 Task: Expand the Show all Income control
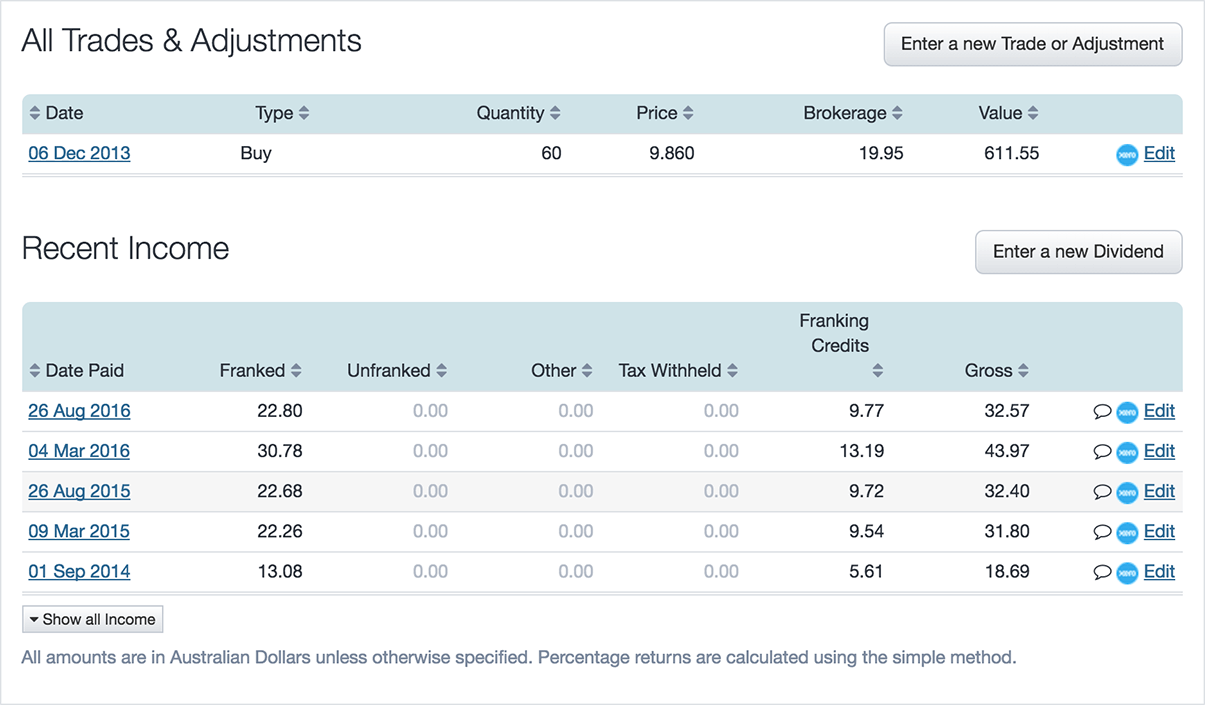point(92,619)
